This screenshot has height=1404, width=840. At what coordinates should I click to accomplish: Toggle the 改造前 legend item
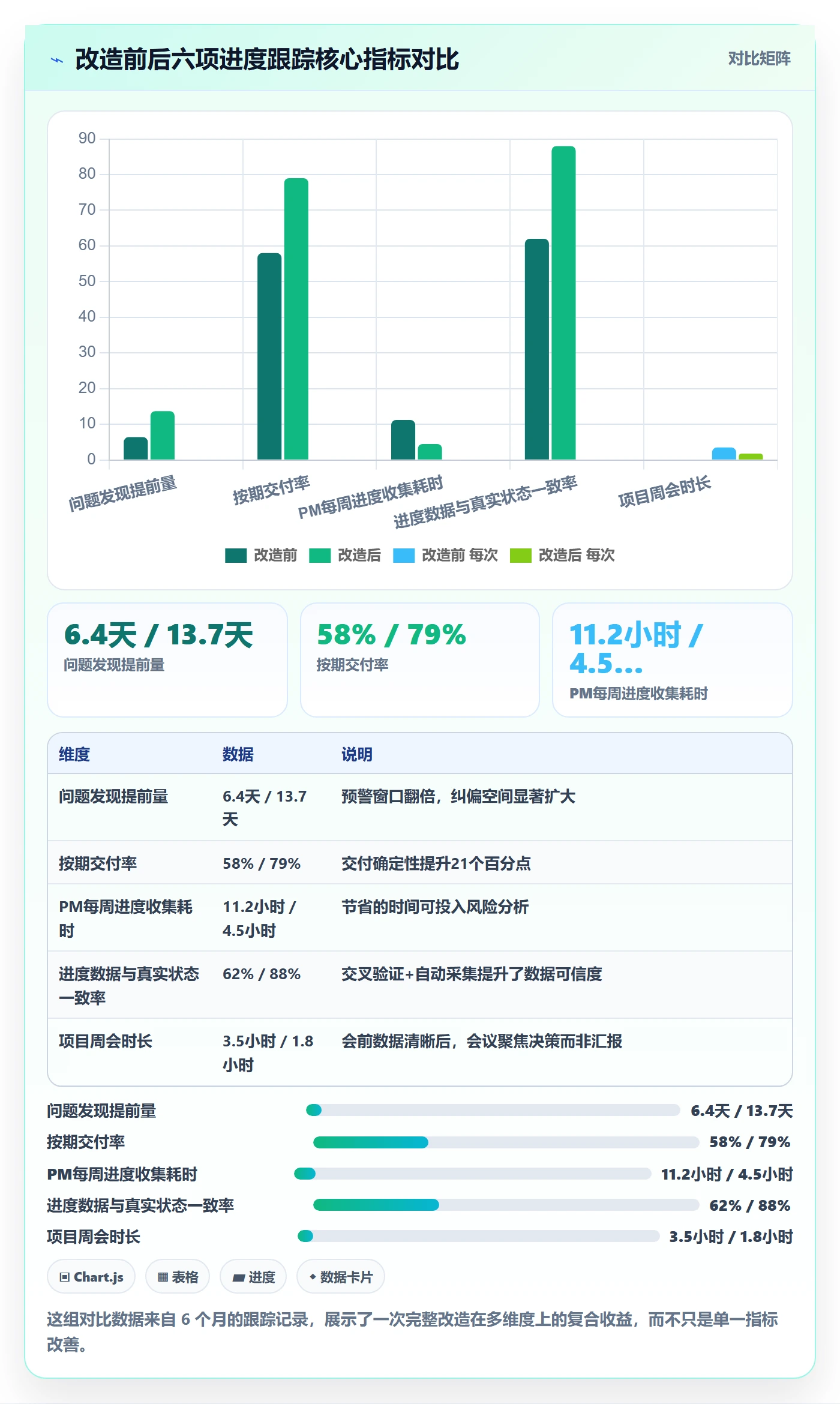tap(261, 555)
